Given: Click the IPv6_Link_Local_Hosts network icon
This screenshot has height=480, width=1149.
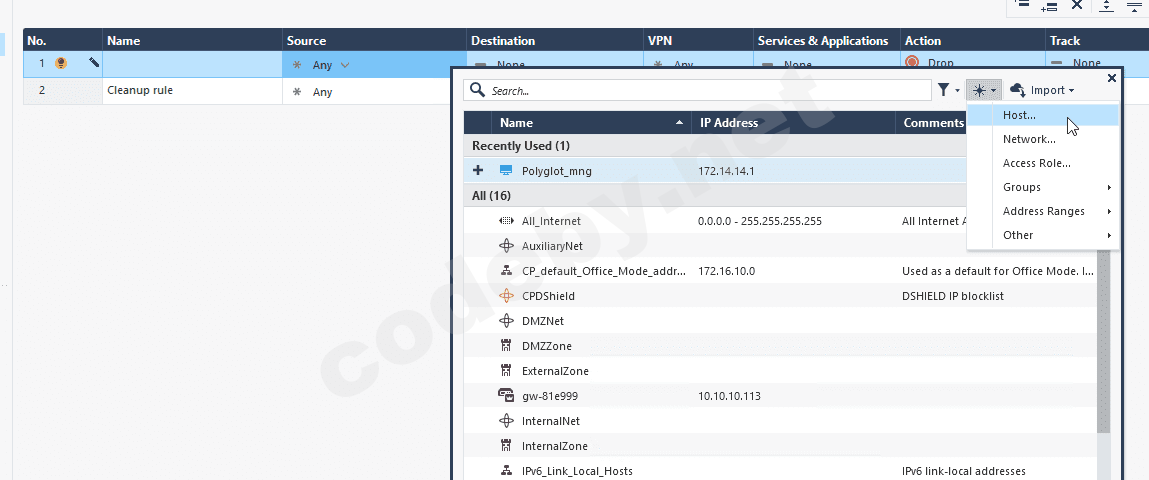Looking at the screenshot, I should coord(506,470).
